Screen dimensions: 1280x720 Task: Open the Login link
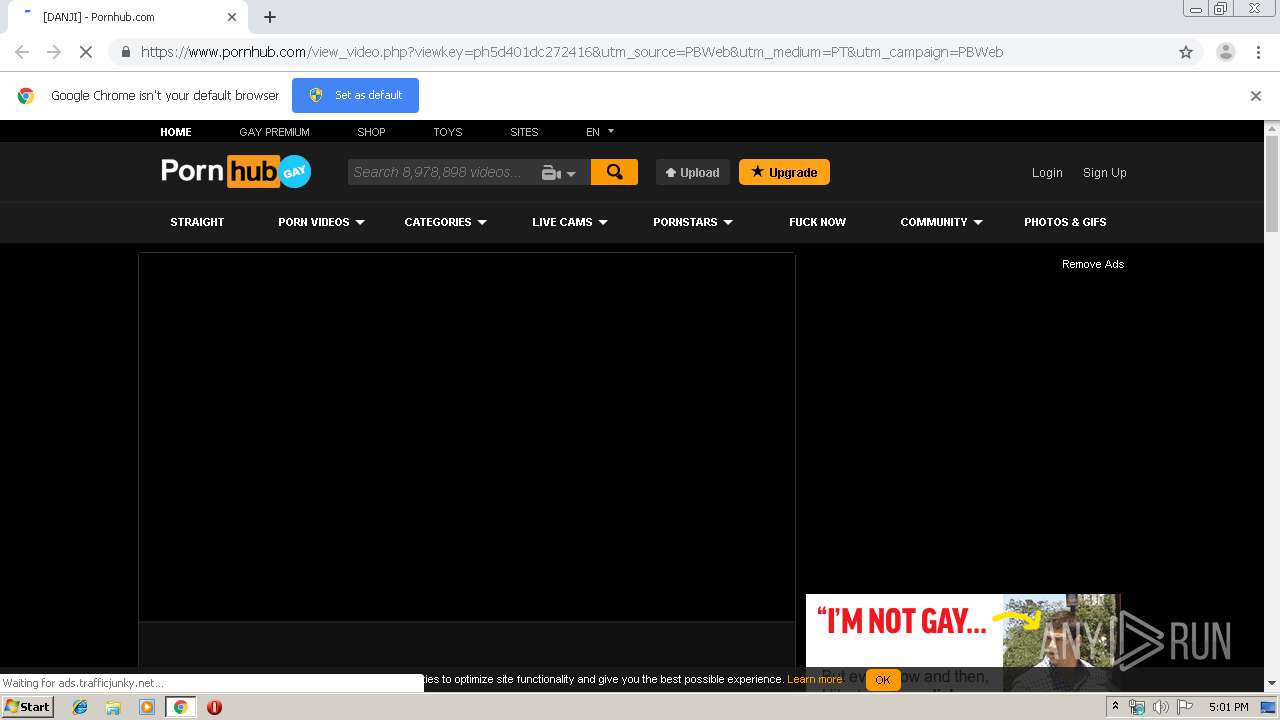click(1047, 173)
